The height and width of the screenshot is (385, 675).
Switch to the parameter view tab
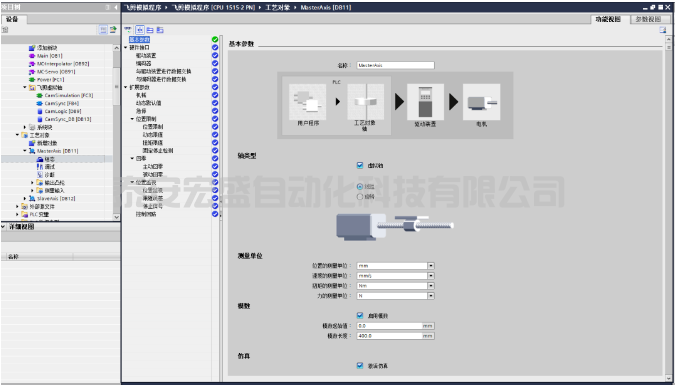648,19
